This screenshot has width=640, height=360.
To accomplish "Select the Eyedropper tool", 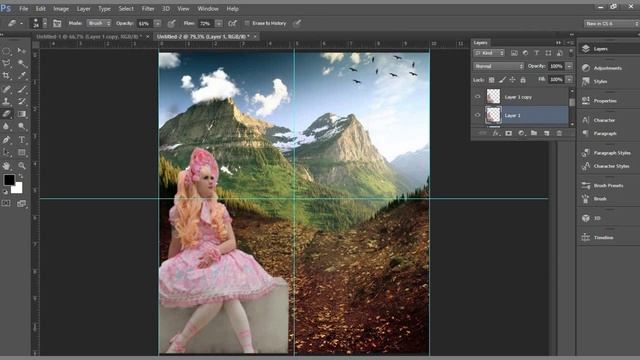I will pyautogui.click(x=22, y=76).
